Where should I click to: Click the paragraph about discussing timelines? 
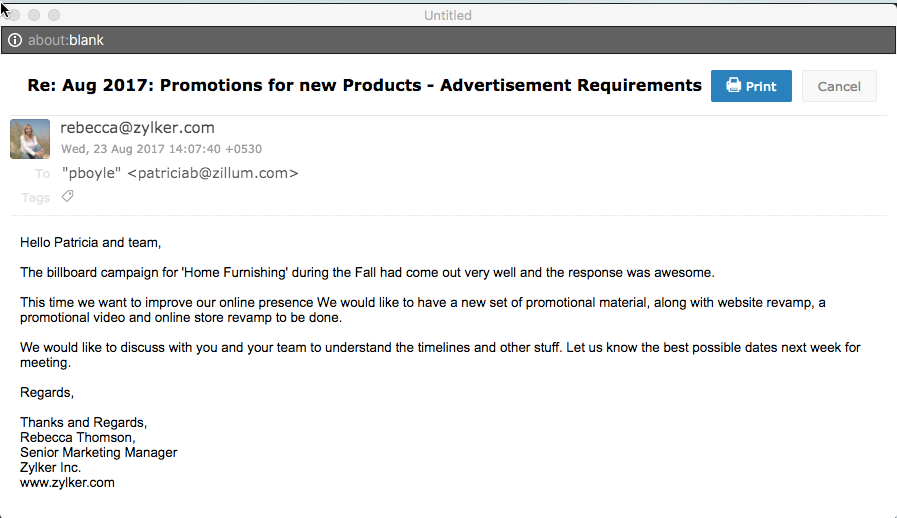click(440, 355)
